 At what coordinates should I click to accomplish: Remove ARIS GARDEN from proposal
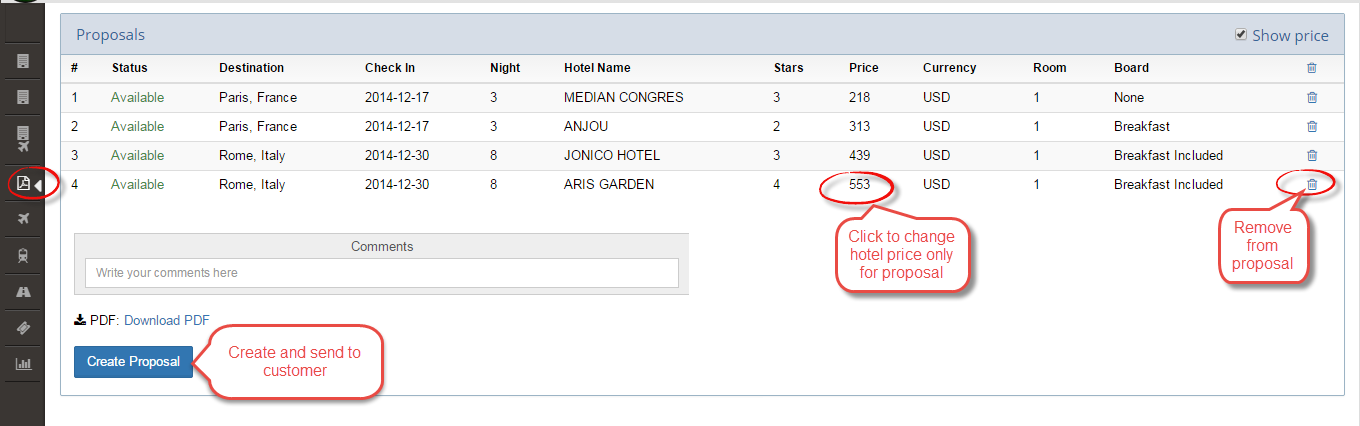(1312, 184)
